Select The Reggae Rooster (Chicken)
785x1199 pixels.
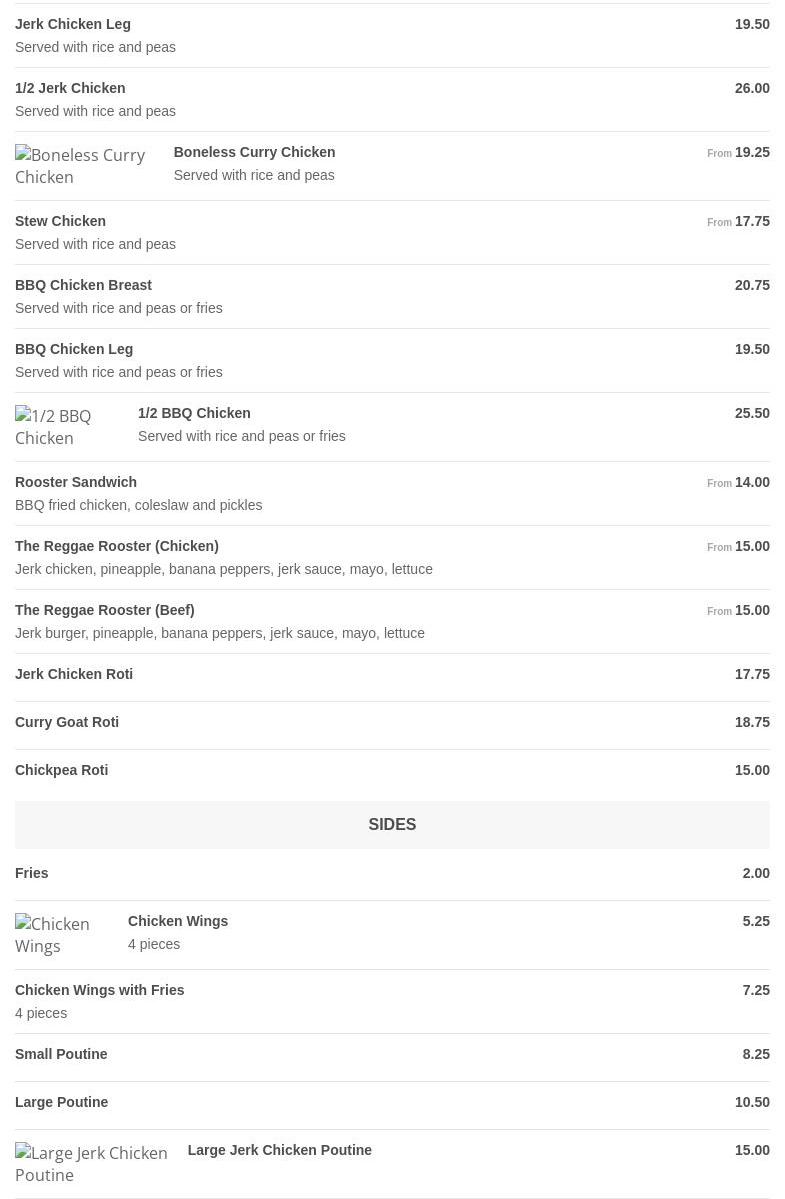point(116,546)
